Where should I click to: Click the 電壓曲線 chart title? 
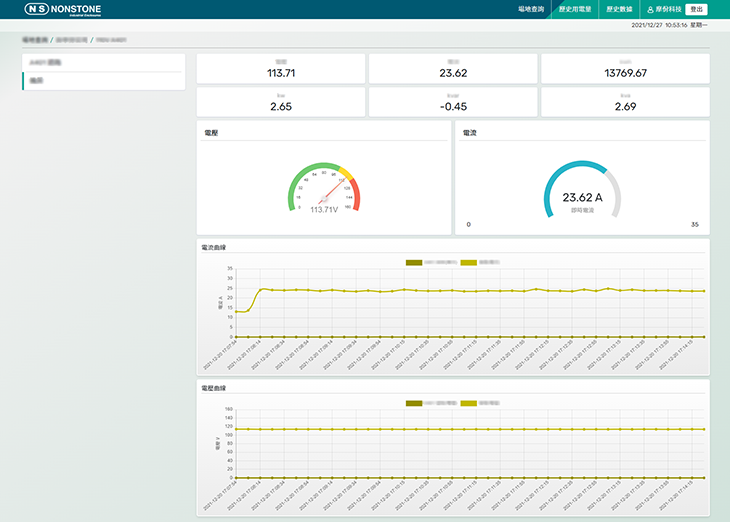point(214,388)
